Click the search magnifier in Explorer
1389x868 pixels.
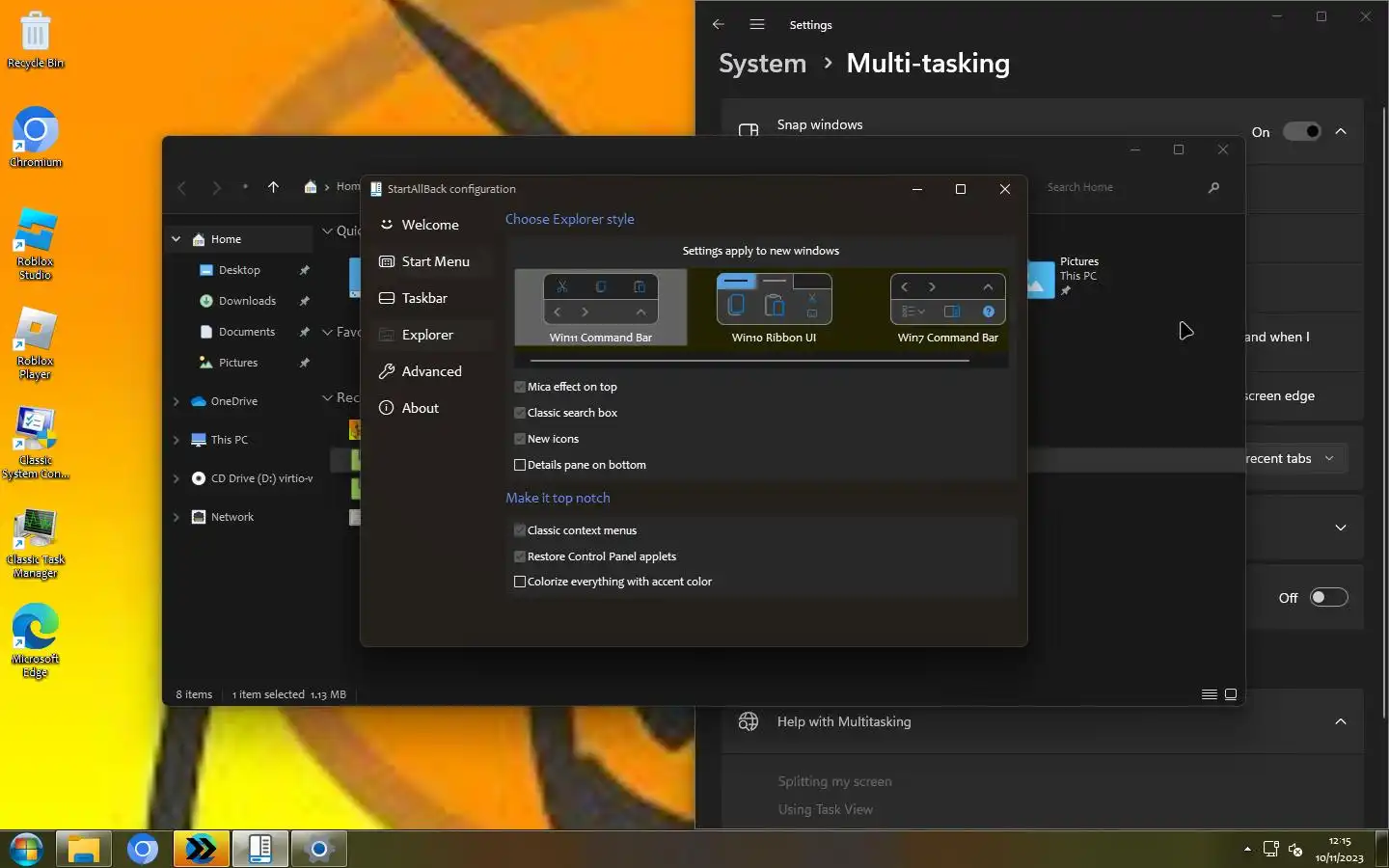[x=1213, y=187]
